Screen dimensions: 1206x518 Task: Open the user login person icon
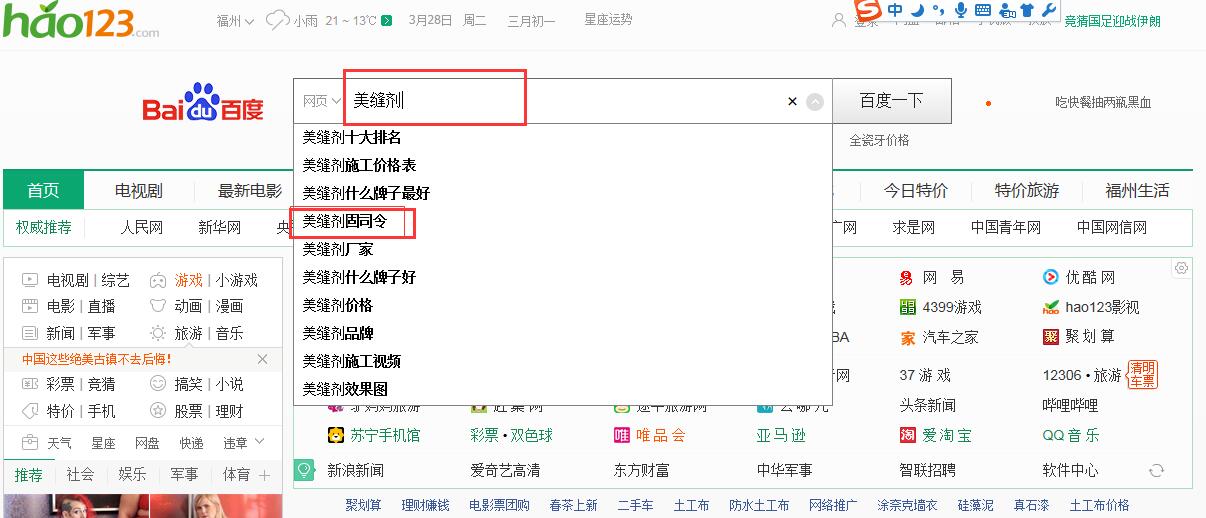click(x=838, y=20)
